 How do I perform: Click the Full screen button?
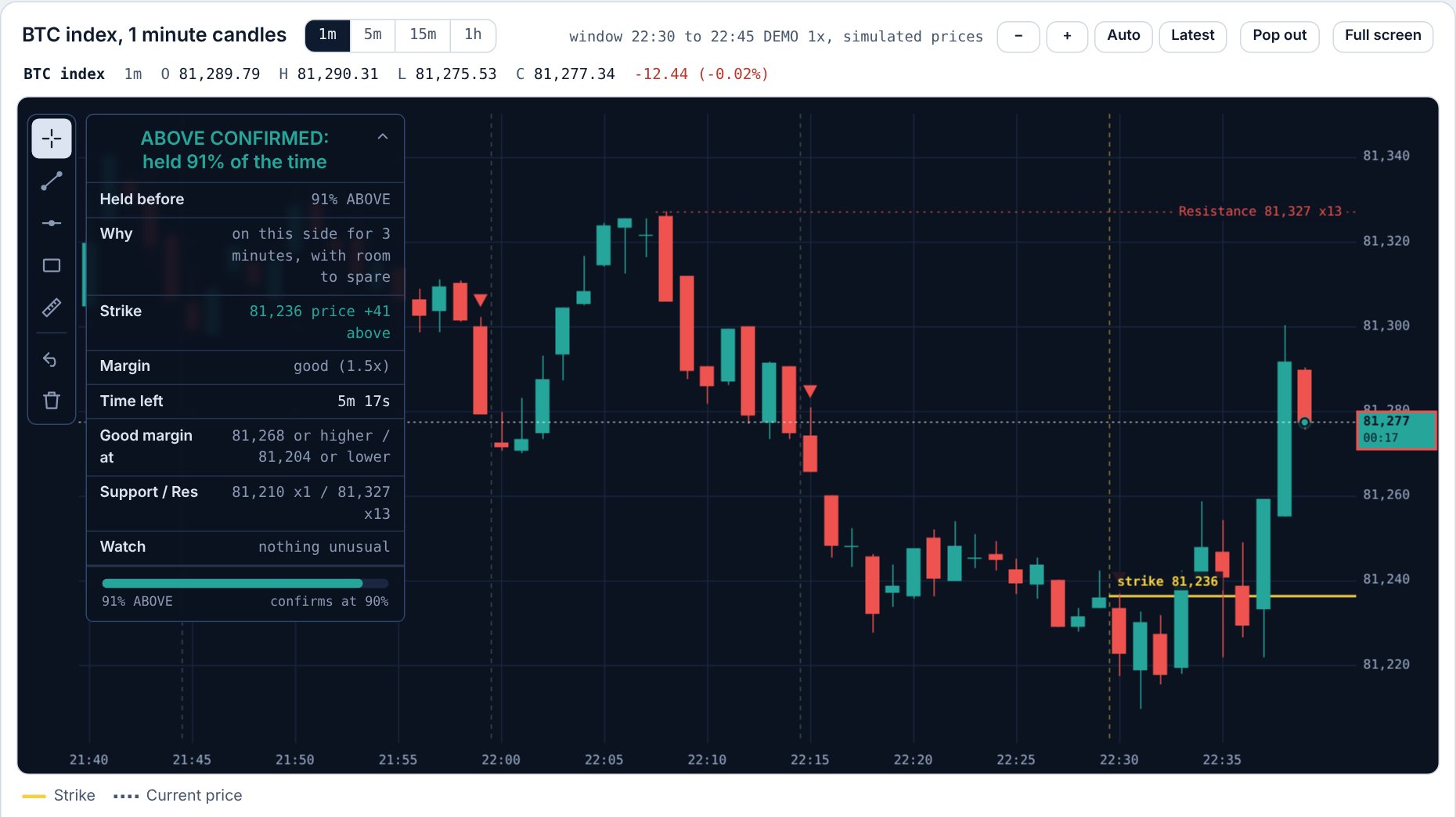click(x=1382, y=36)
